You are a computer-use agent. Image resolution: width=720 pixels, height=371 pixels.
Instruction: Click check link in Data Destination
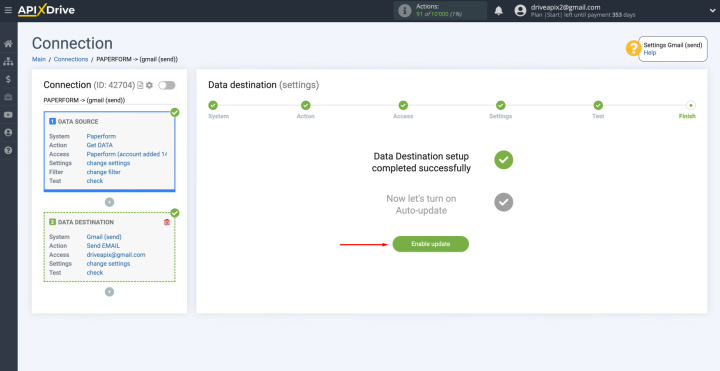coord(95,273)
